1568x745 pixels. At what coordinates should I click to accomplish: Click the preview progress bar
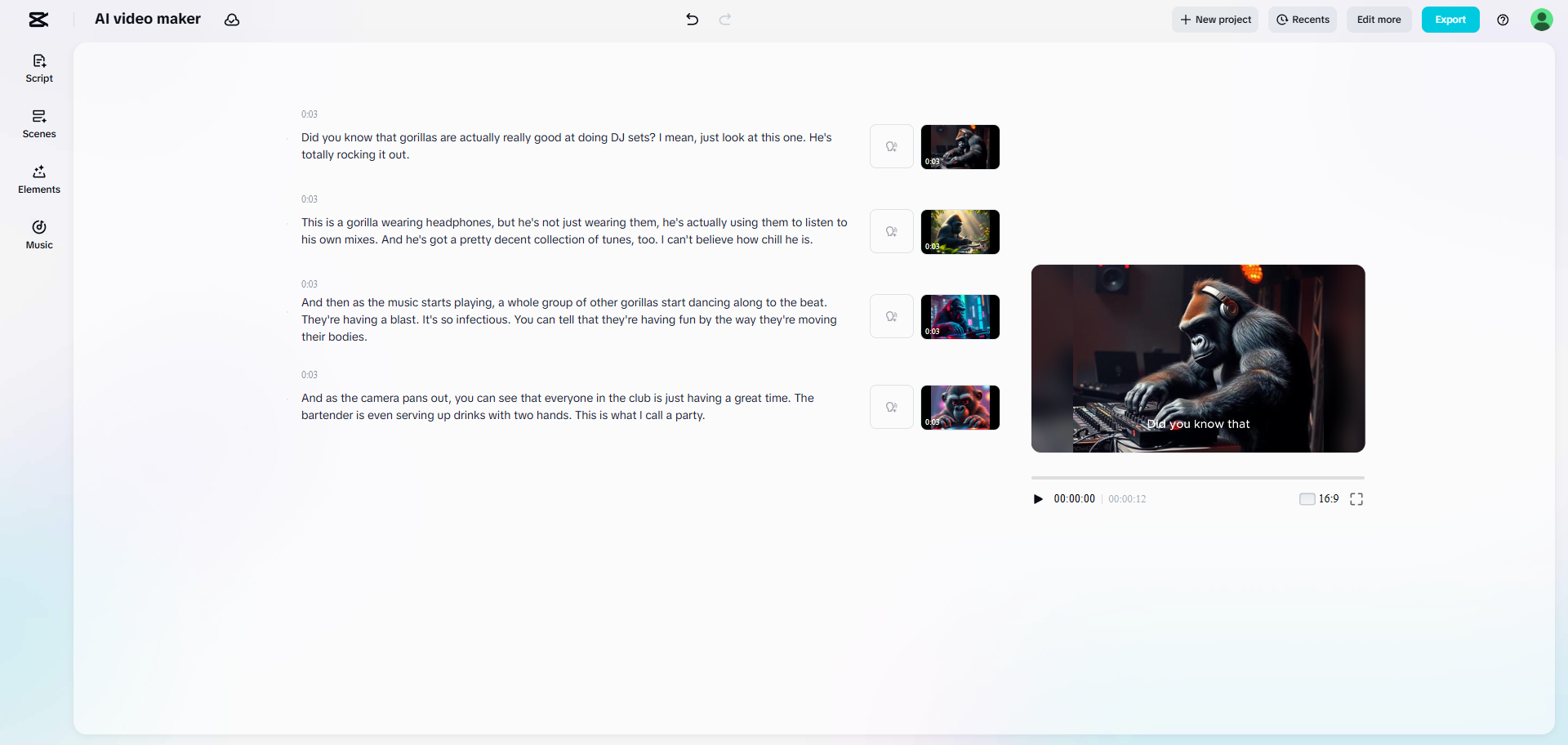(1197, 477)
